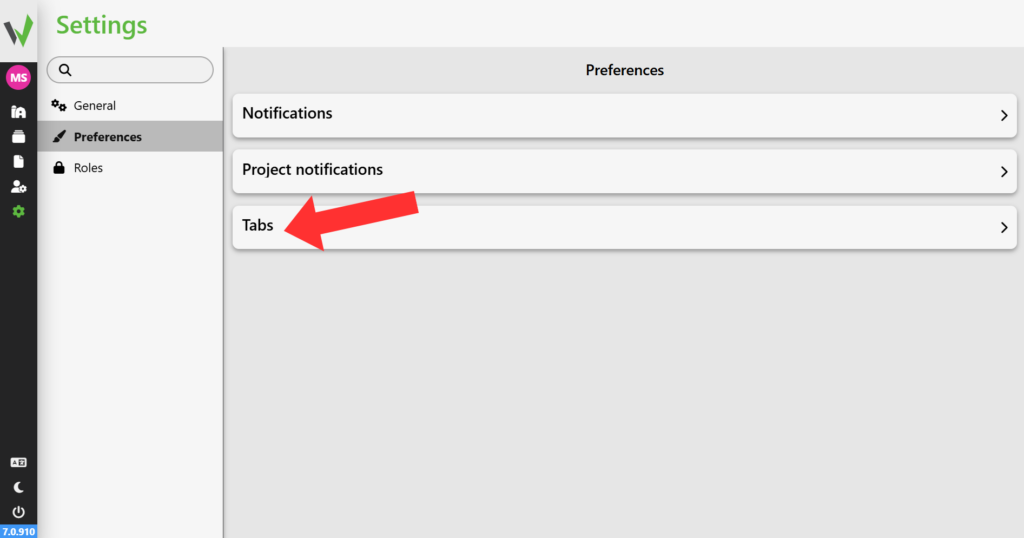Toggle dark mode moon icon
The image size is (1024, 538).
[18, 487]
